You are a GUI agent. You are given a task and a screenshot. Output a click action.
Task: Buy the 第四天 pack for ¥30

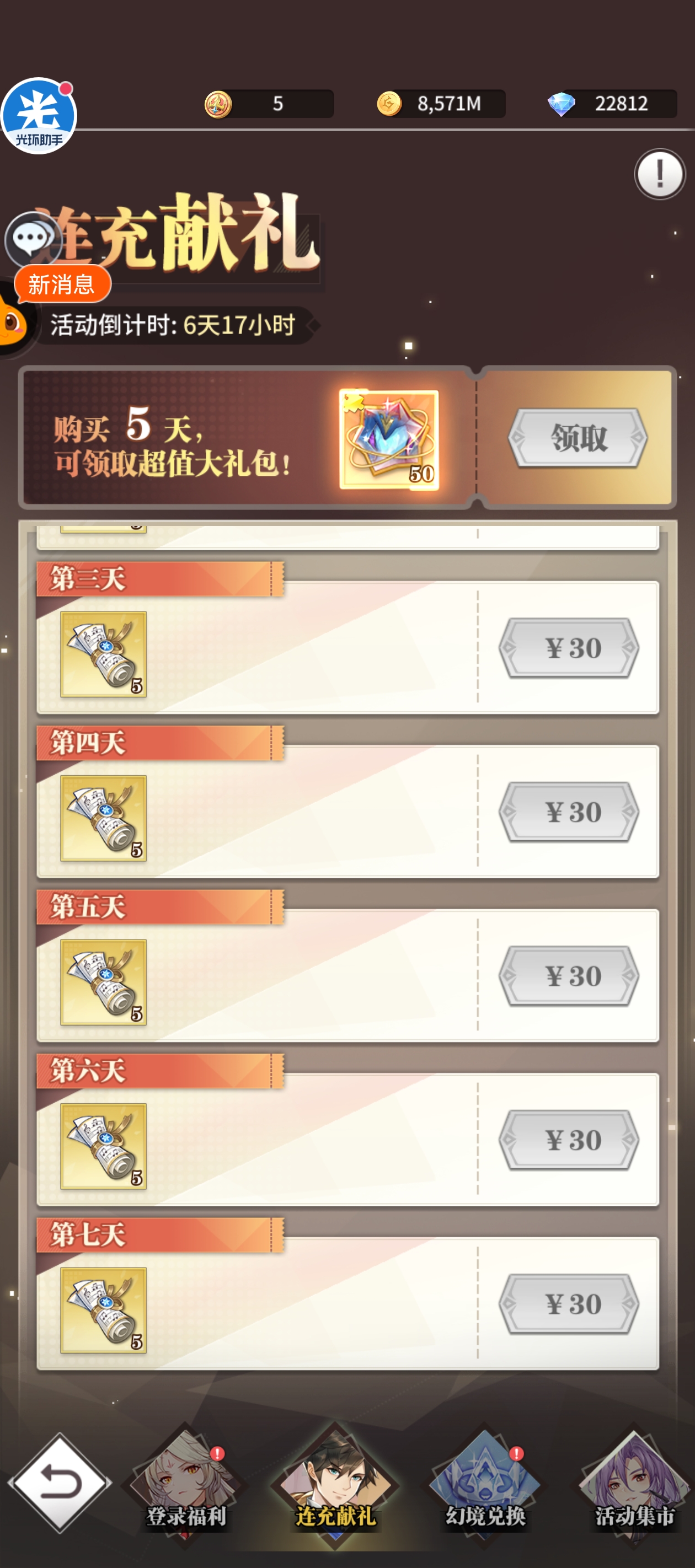569,812
